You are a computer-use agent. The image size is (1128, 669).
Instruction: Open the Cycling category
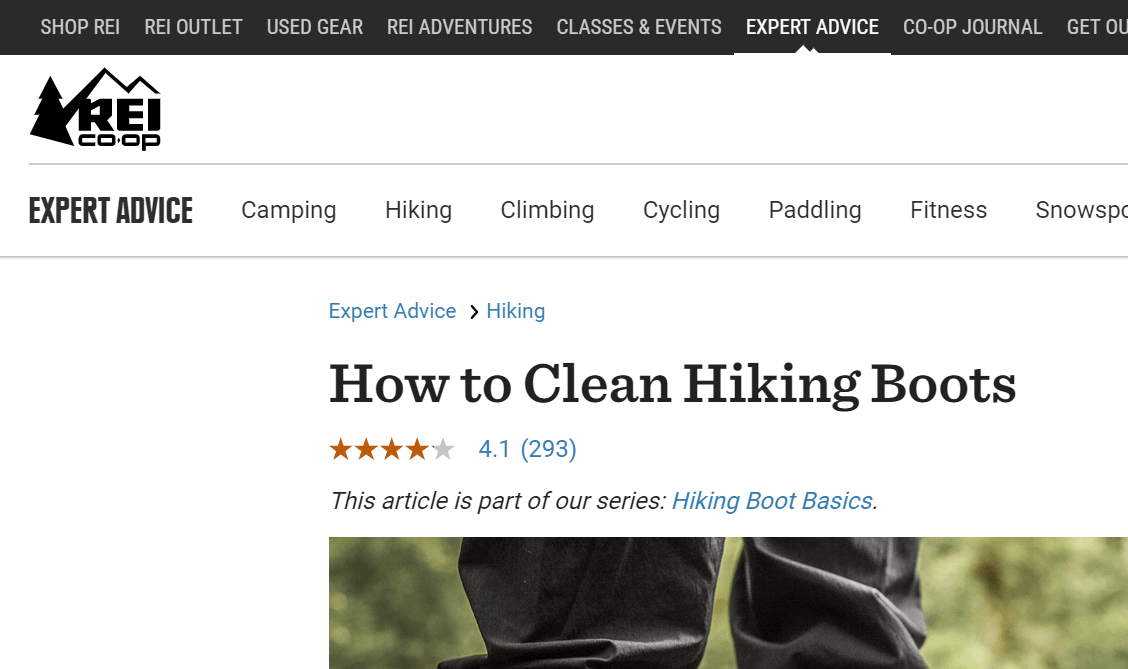click(x=681, y=210)
